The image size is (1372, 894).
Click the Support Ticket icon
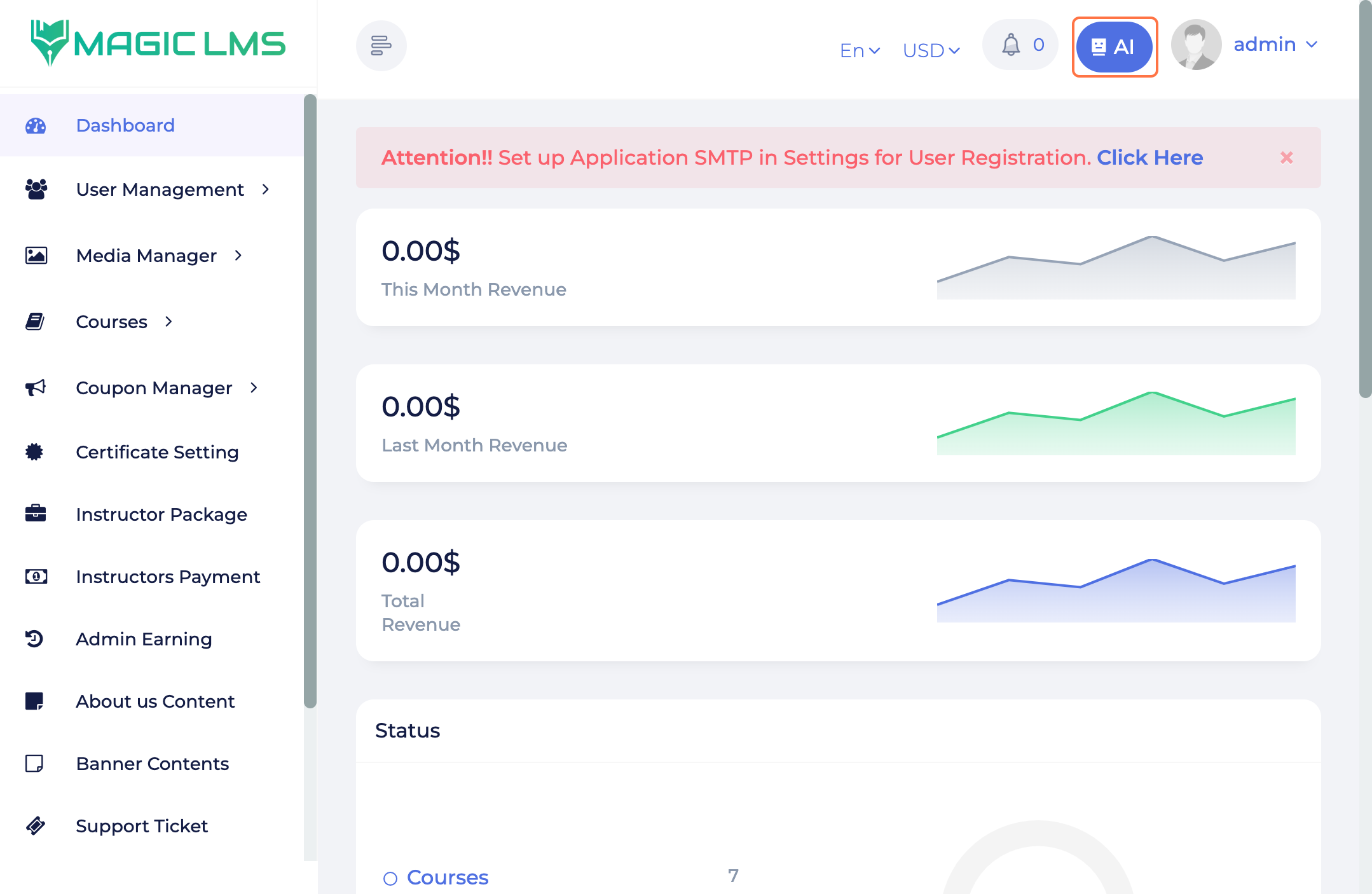[36, 825]
